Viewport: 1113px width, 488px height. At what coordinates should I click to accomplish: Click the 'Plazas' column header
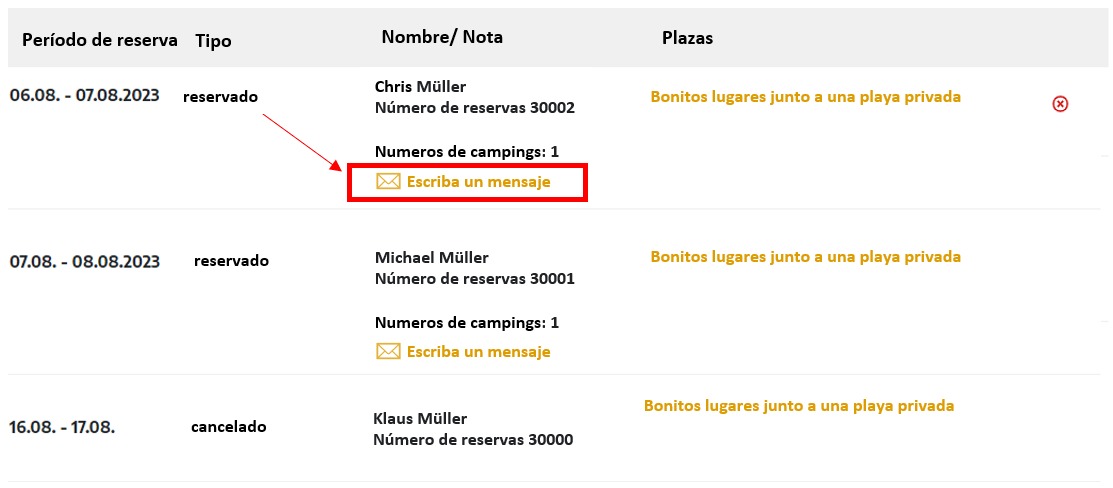coord(687,38)
